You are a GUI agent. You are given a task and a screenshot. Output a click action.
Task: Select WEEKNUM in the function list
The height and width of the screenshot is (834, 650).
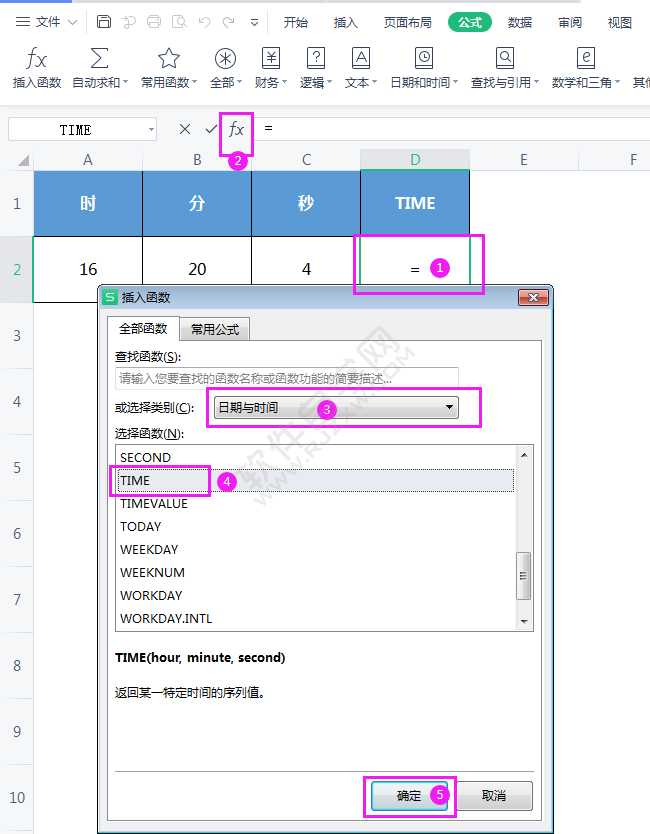tap(316, 572)
